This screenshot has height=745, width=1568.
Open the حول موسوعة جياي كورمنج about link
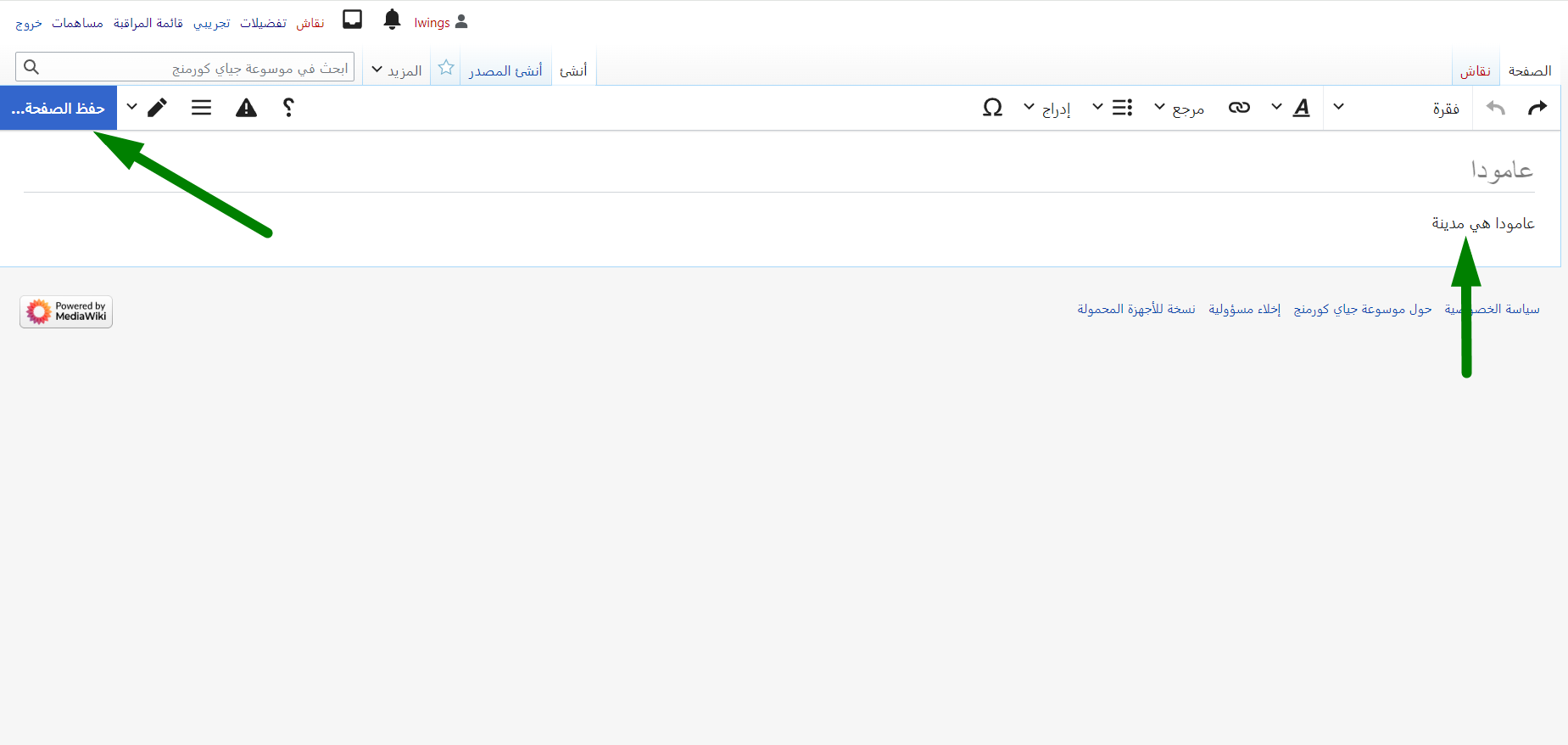(x=1363, y=309)
